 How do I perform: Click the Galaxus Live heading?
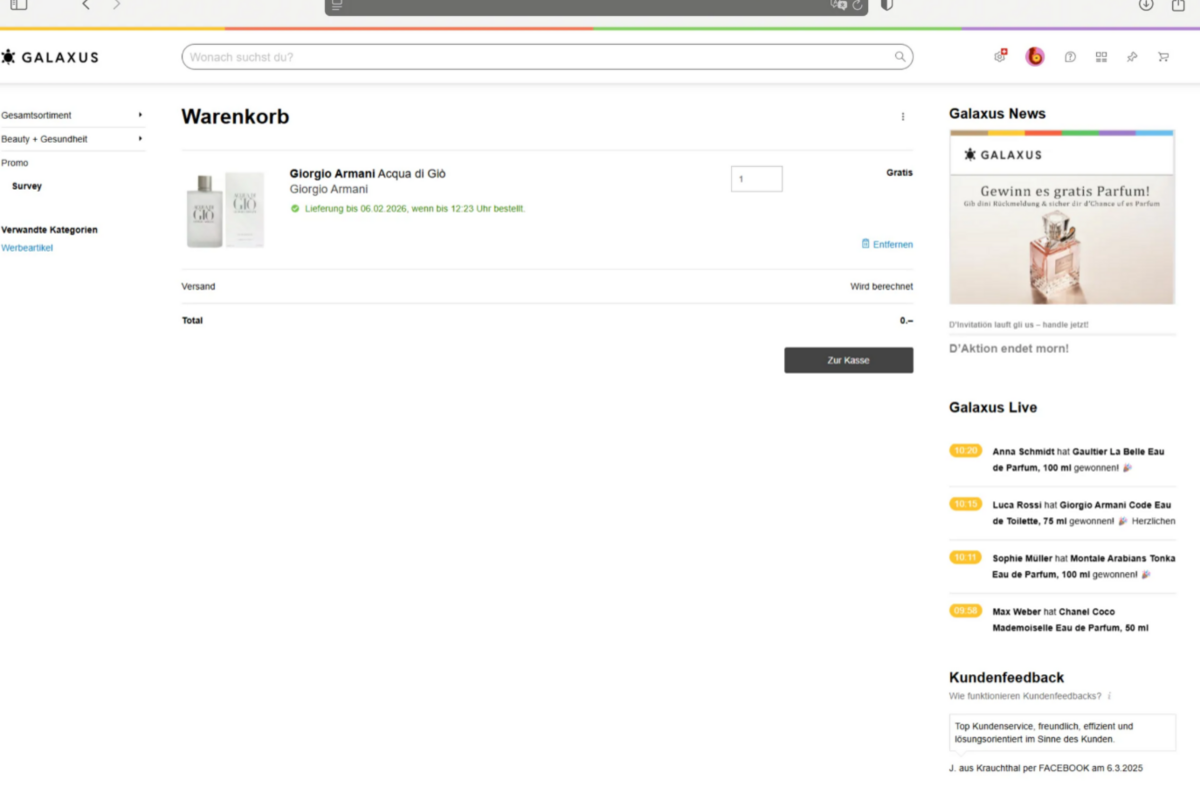pos(993,408)
